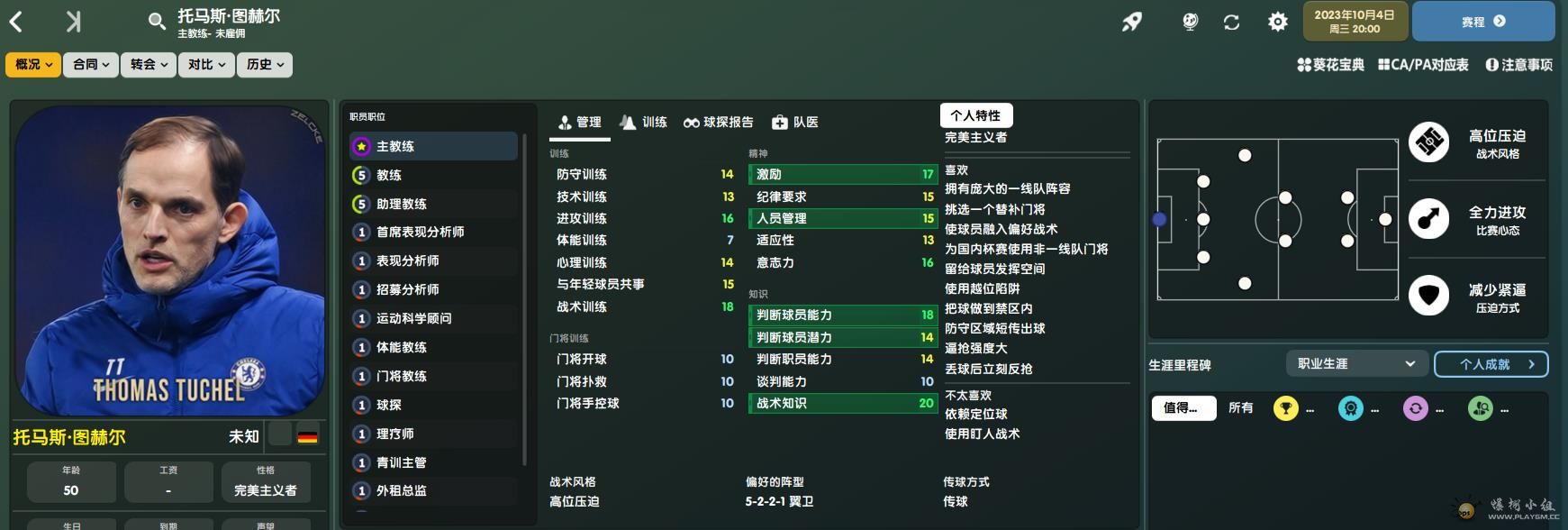This screenshot has width=1568, height=530.
Task: Select the 值得... milestone filter
Action: coord(1183,408)
